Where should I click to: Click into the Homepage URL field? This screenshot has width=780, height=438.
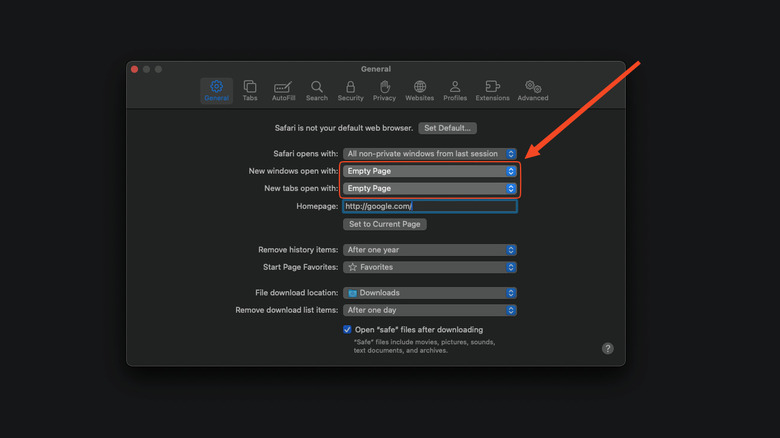point(430,206)
